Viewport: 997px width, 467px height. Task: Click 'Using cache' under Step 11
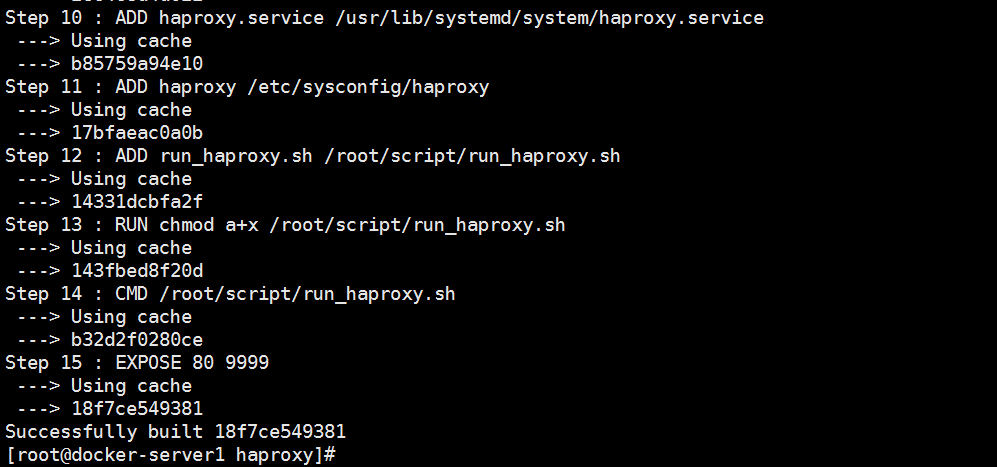131,109
